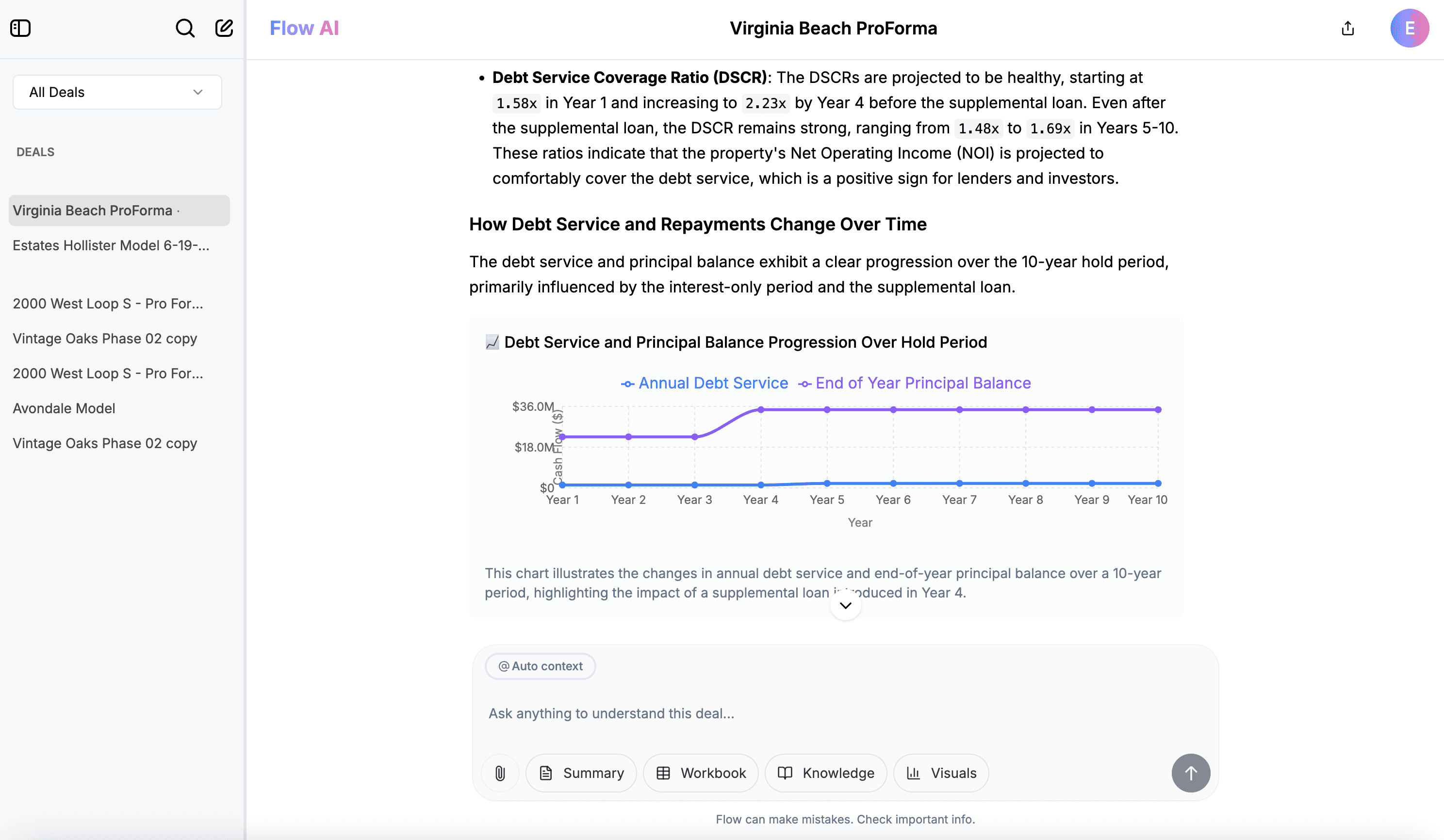Switch to the Avondale Model deal
The image size is (1444, 840).
point(64,408)
